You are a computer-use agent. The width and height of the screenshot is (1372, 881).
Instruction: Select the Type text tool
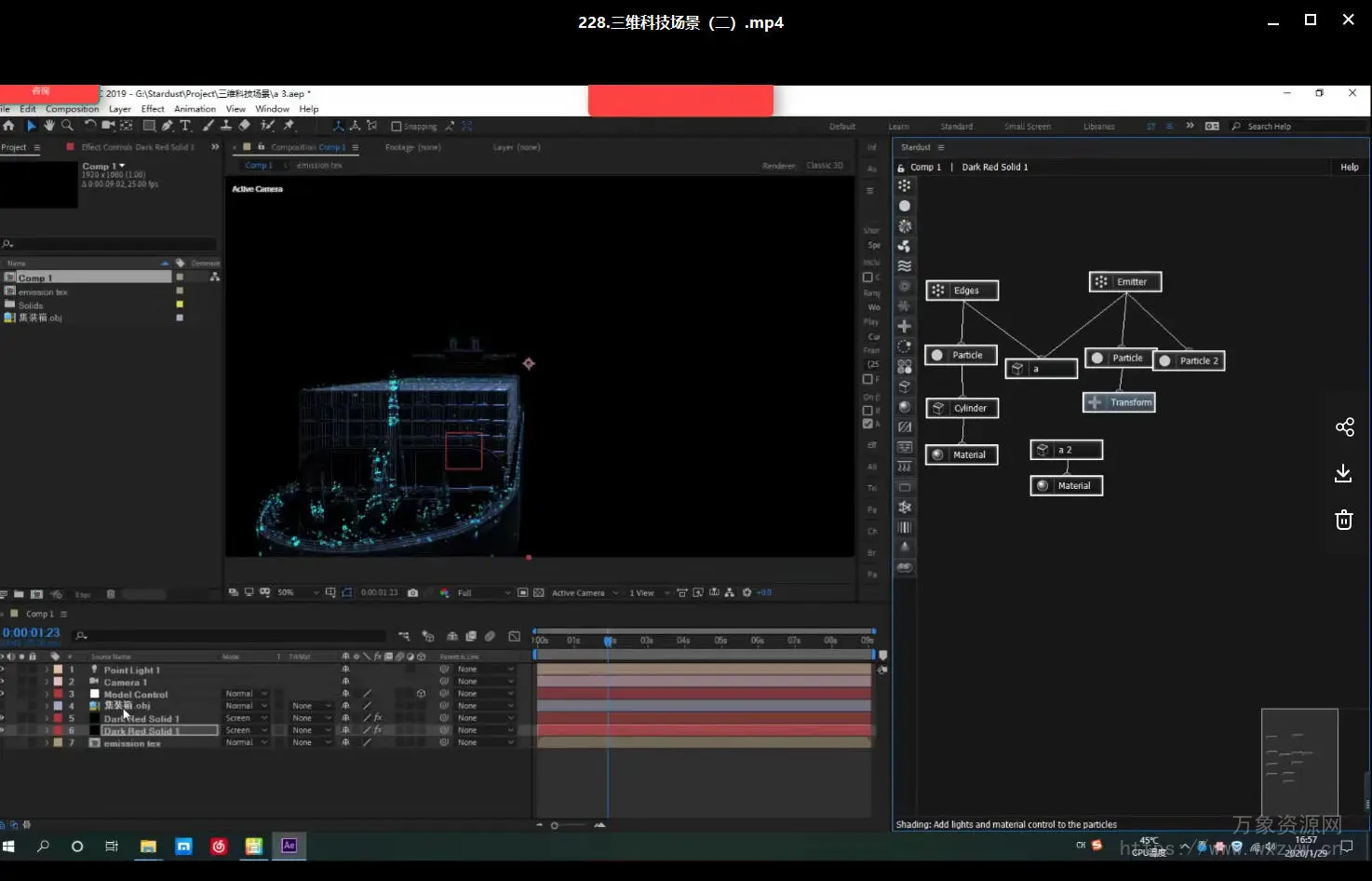click(x=185, y=126)
